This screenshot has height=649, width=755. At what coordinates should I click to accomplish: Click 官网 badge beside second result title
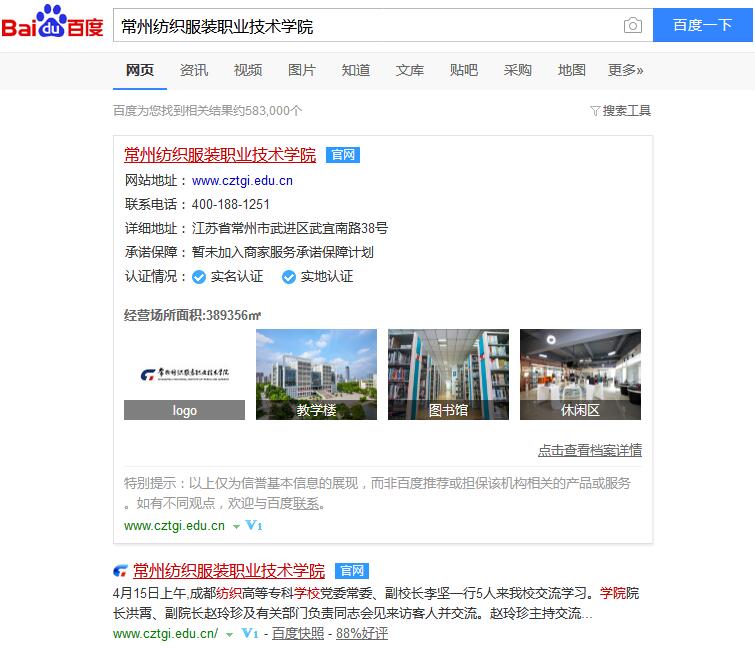point(352,571)
